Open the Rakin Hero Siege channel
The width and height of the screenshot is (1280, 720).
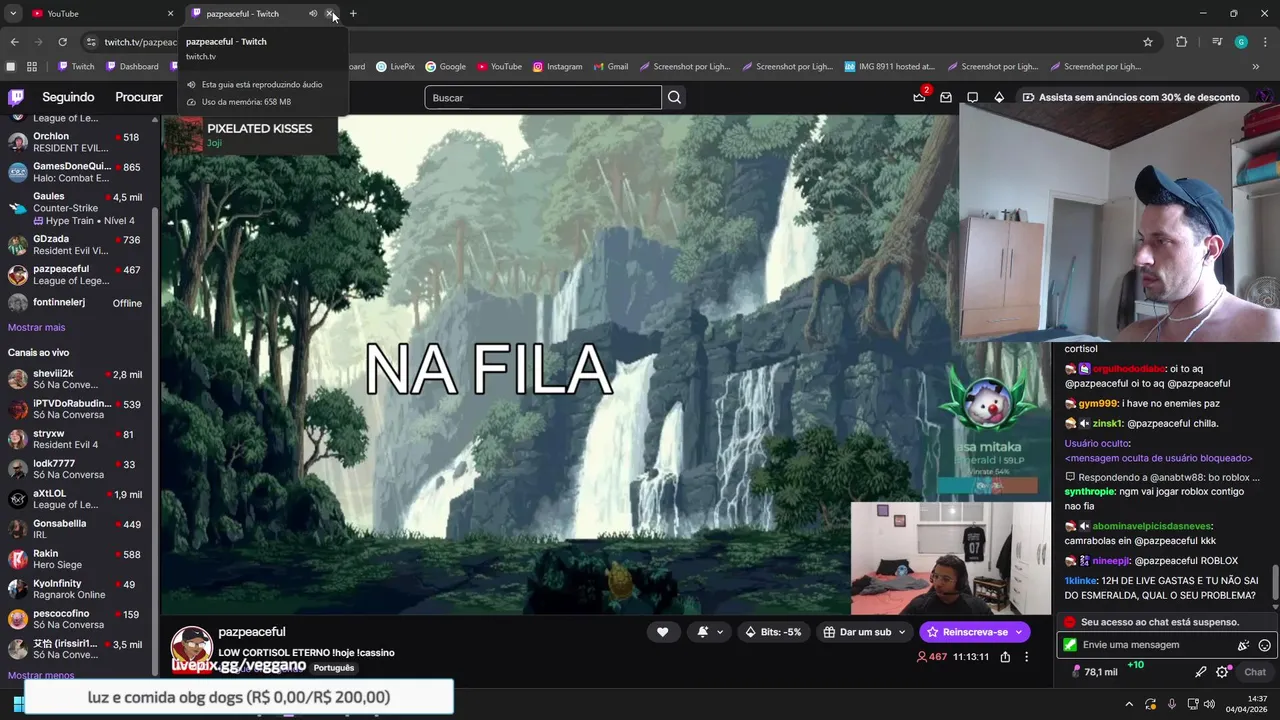pyautogui.click(x=80, y=559)
